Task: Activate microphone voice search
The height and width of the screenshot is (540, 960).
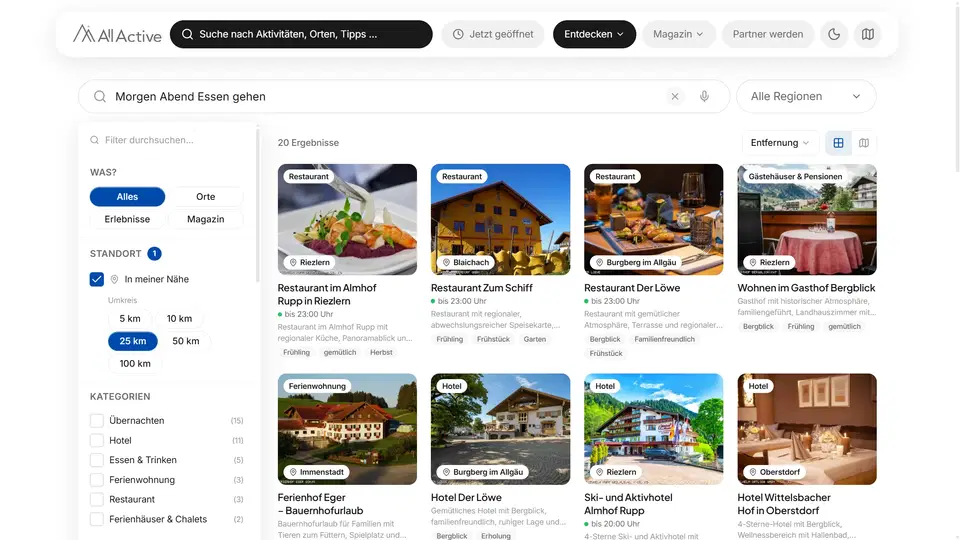Action: 704,96
